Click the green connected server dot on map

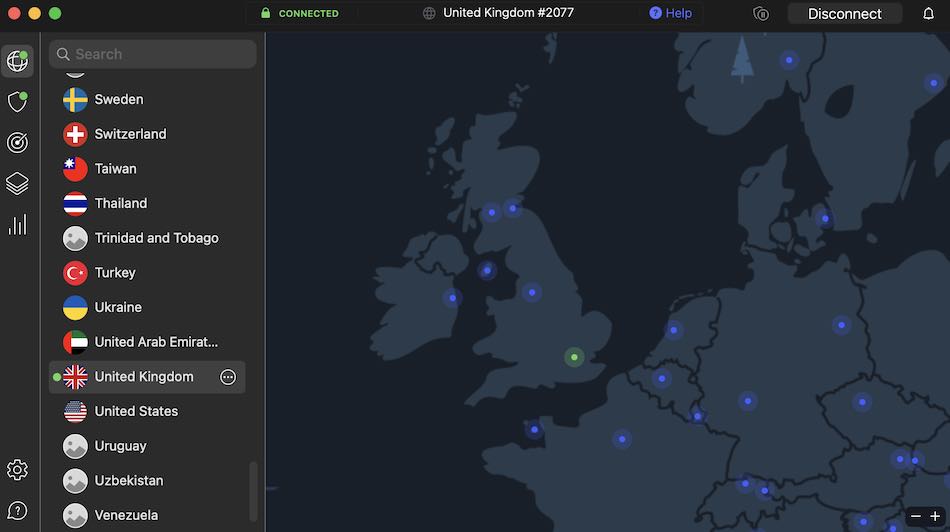(x=574, y=357)
